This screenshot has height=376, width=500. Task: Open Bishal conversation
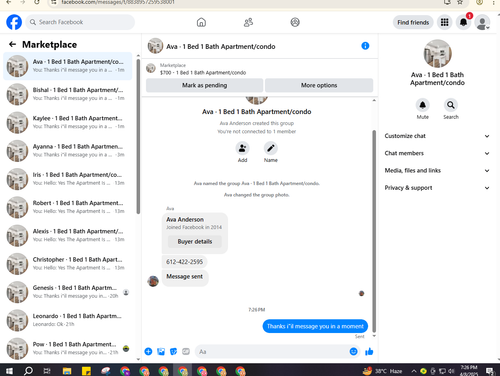pyautogui.click(x=68, y=94)
